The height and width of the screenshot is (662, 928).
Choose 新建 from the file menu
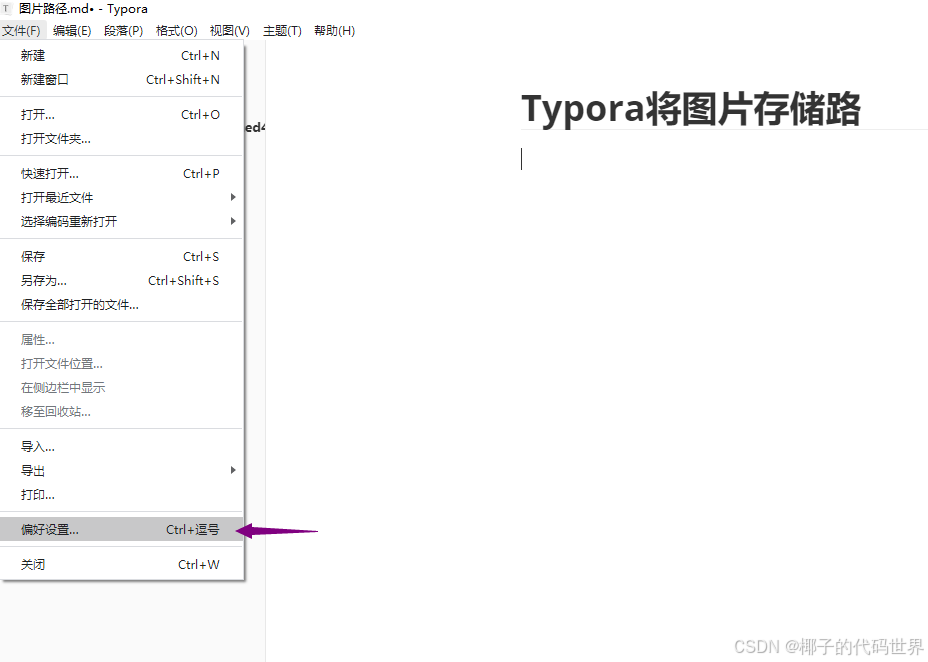click(x=121, y=56)
